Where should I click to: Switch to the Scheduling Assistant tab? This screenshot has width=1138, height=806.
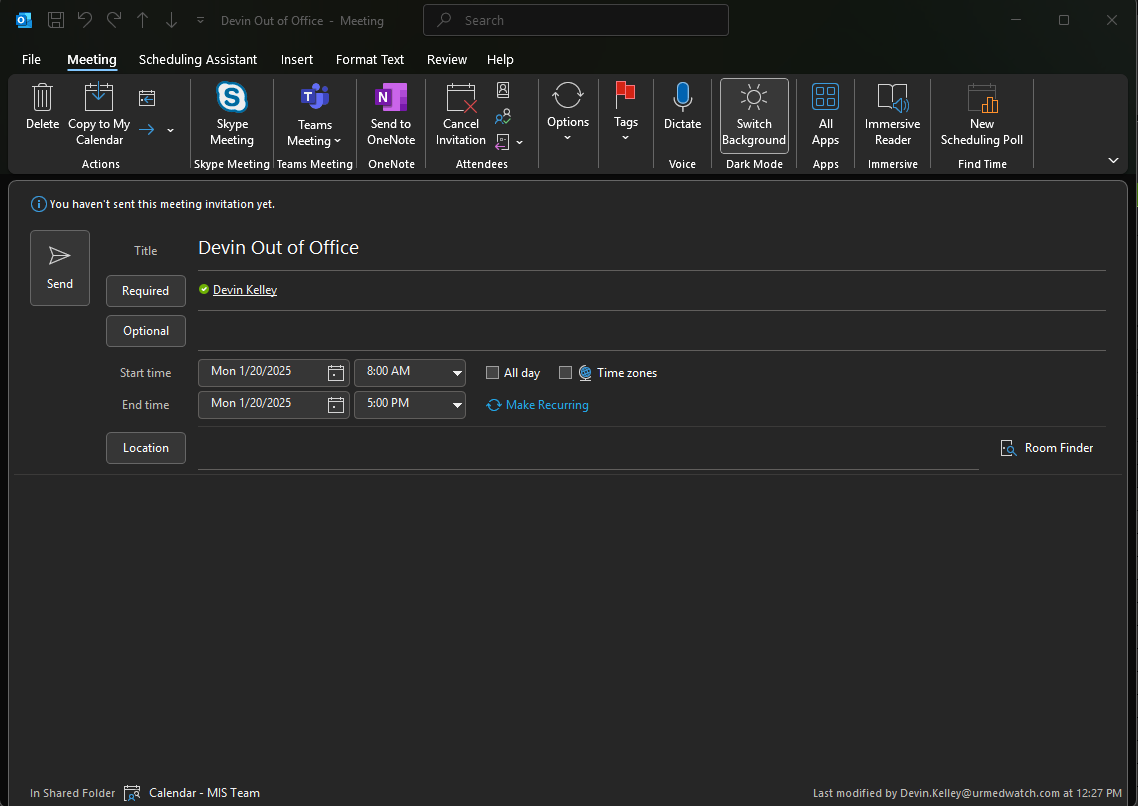(x=198, y=60)
